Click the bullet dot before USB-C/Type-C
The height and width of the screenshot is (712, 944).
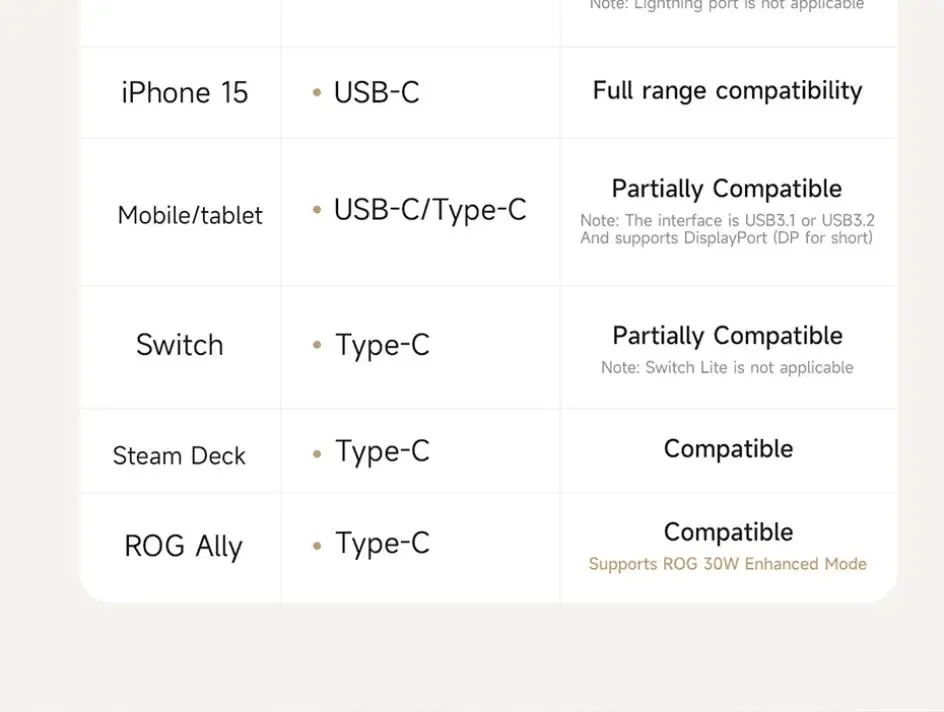click(317, 210)
